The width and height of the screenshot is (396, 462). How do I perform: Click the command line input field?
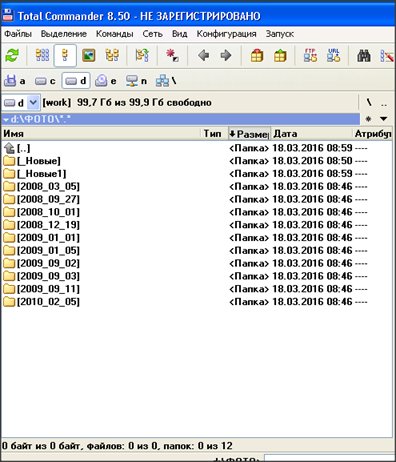[330, 458]
